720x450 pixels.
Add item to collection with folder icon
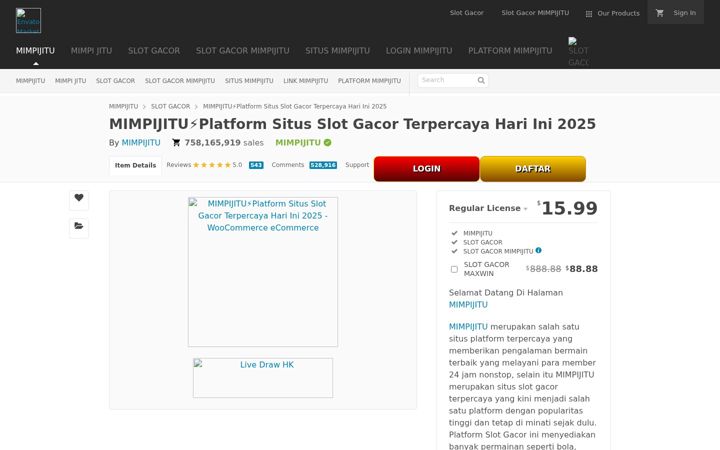click(79, 226)
